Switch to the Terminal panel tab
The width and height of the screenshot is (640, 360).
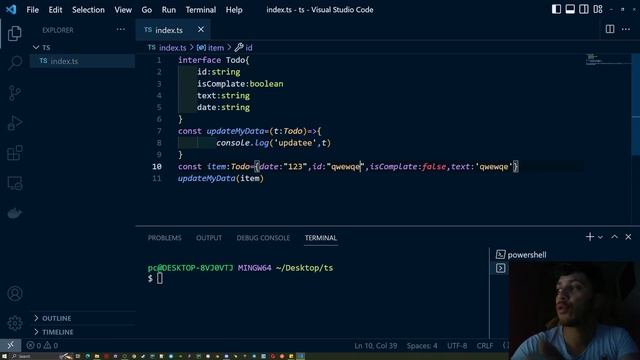click(x=321, y=238)
